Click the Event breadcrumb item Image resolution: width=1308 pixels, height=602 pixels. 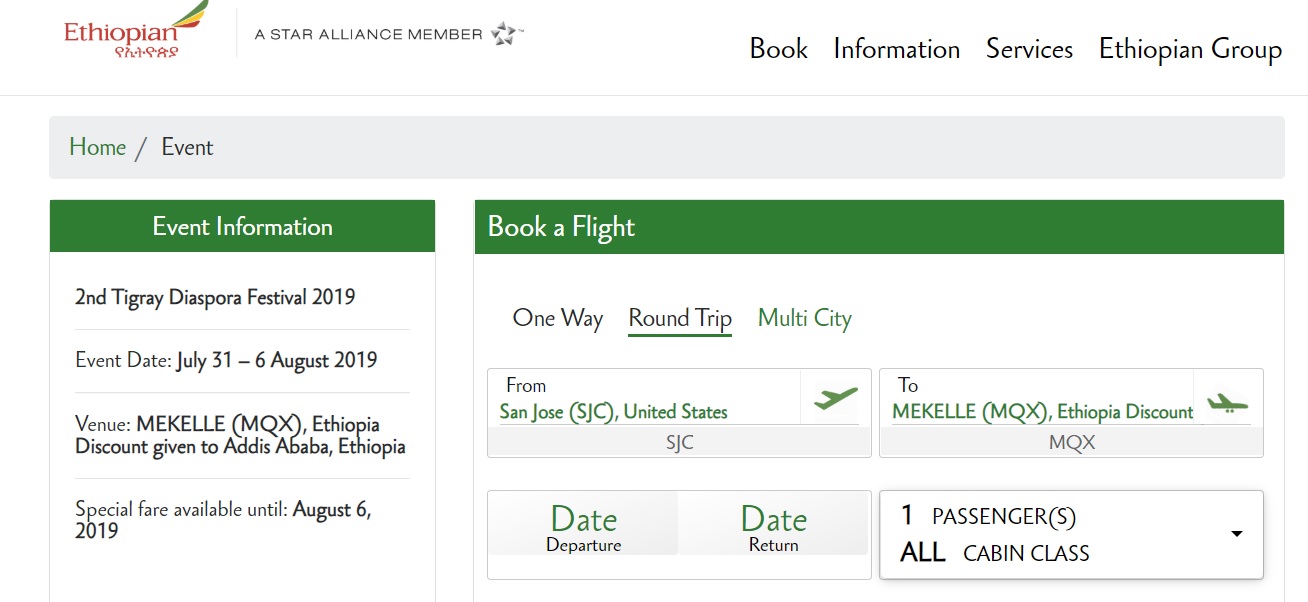pyautogui.click(x=187, y=147)
